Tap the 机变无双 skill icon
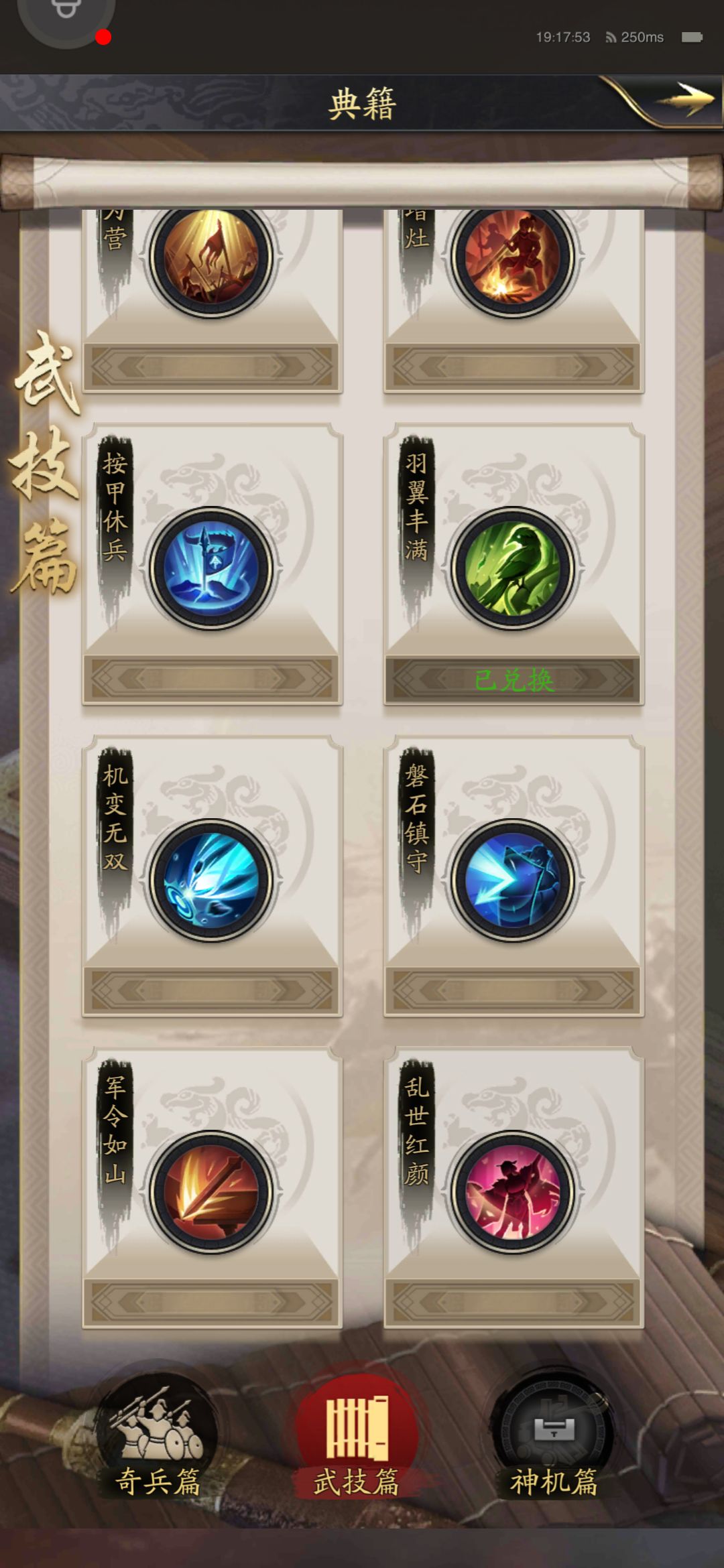 click(212, 880)
